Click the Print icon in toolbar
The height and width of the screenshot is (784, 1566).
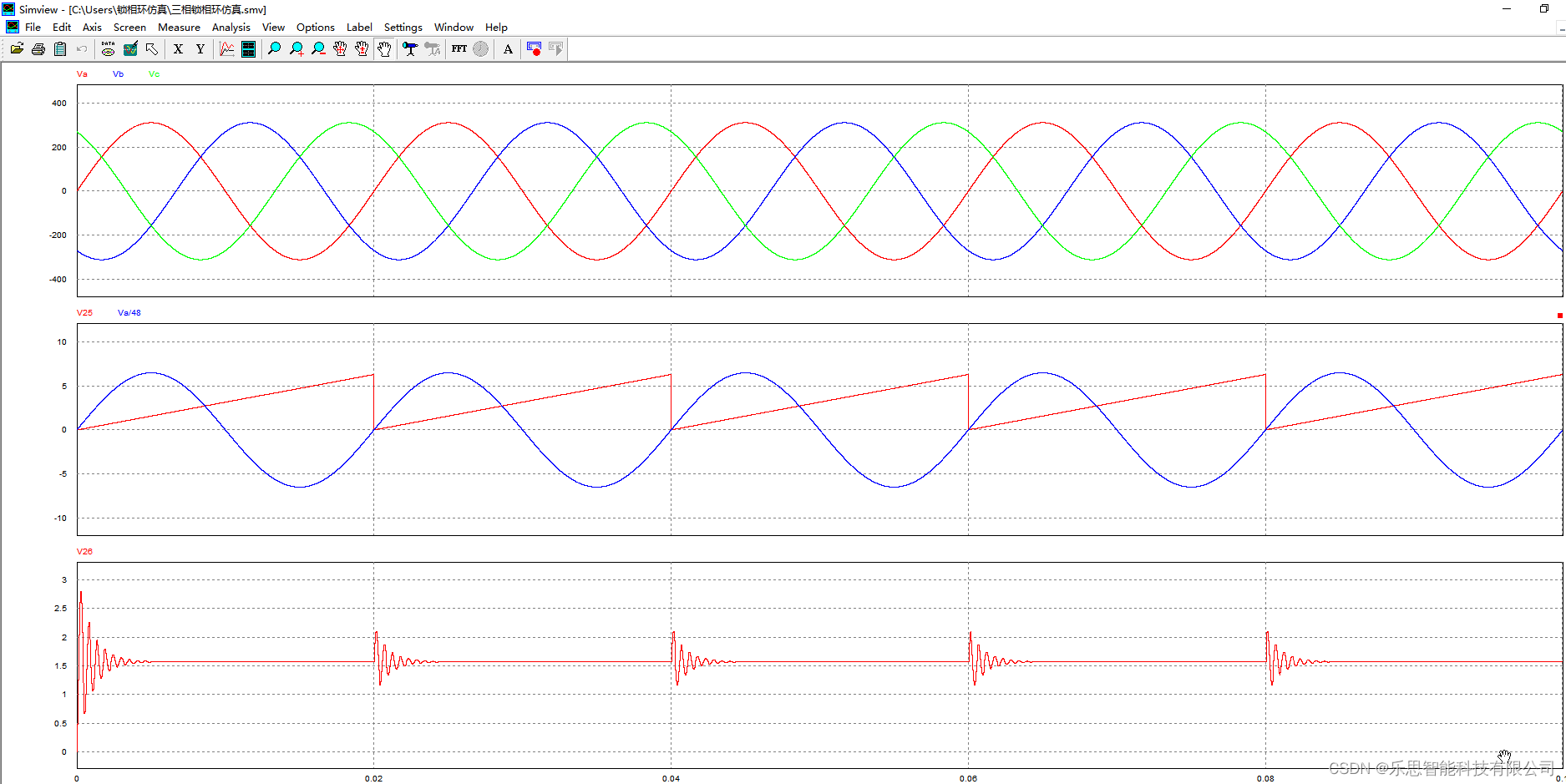[38, 49]
